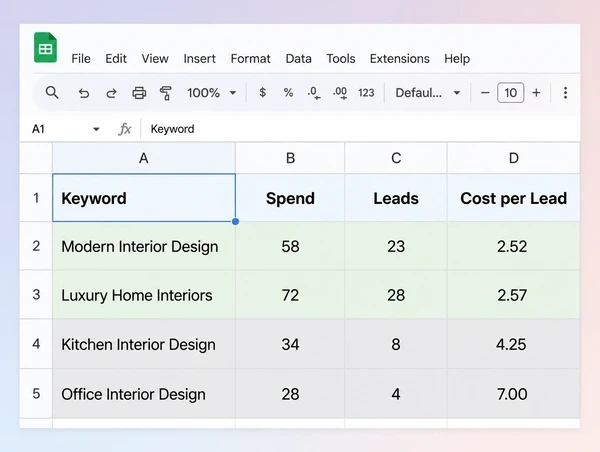Image resolution: width=600 pixels, height=452 pixels.
Task: Select the cost cell showing 4.25
Action: pos(514,344)
